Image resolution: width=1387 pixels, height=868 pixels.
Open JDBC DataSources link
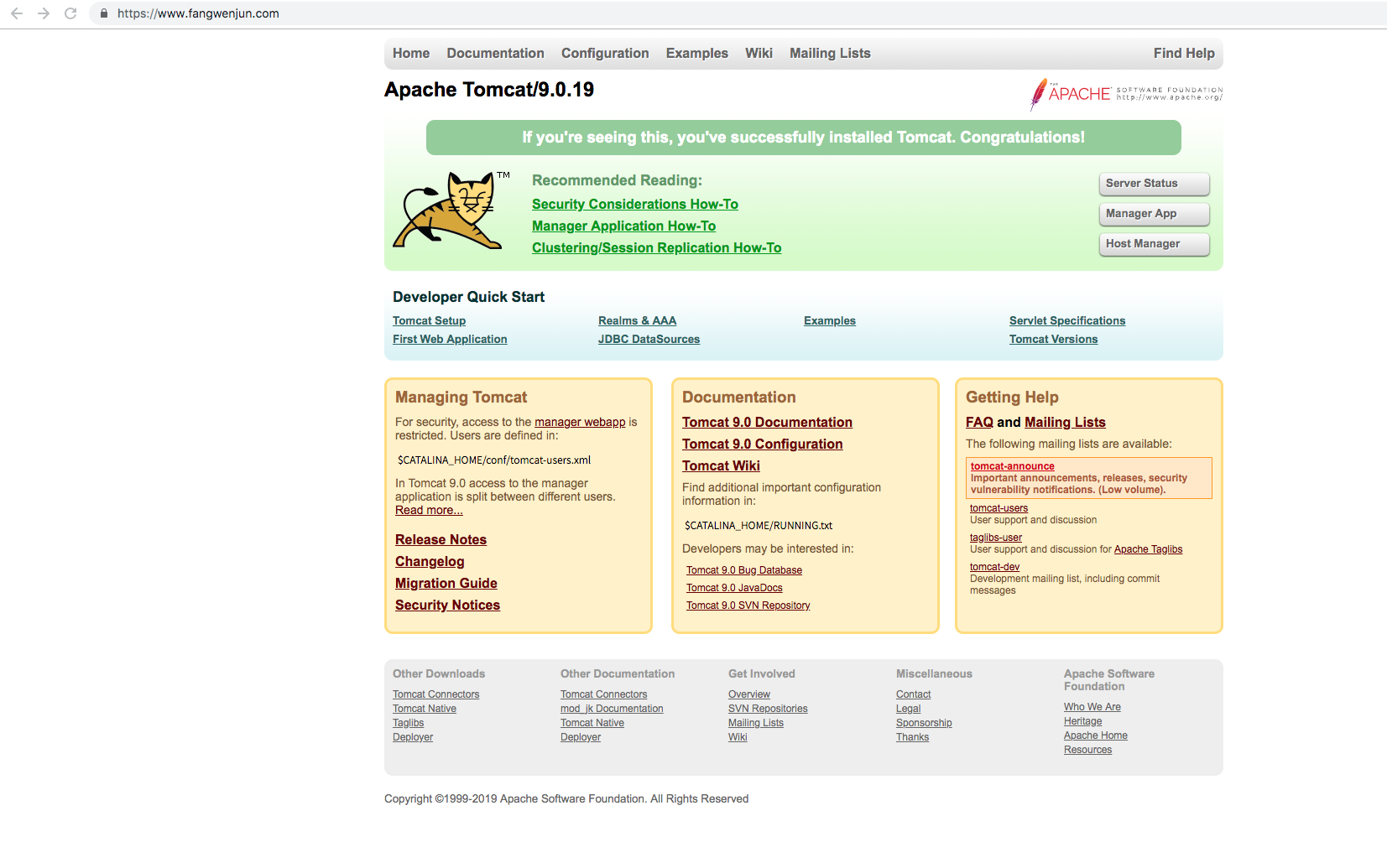point(649,339)
